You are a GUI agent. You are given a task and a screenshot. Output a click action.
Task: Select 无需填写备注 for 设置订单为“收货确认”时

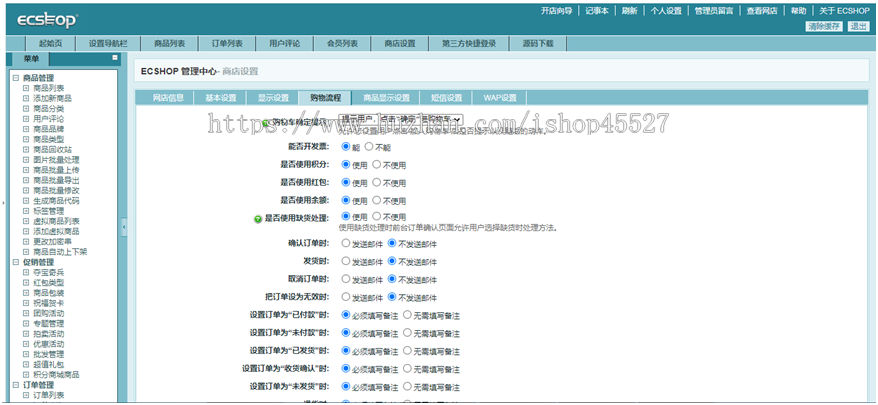407,369
